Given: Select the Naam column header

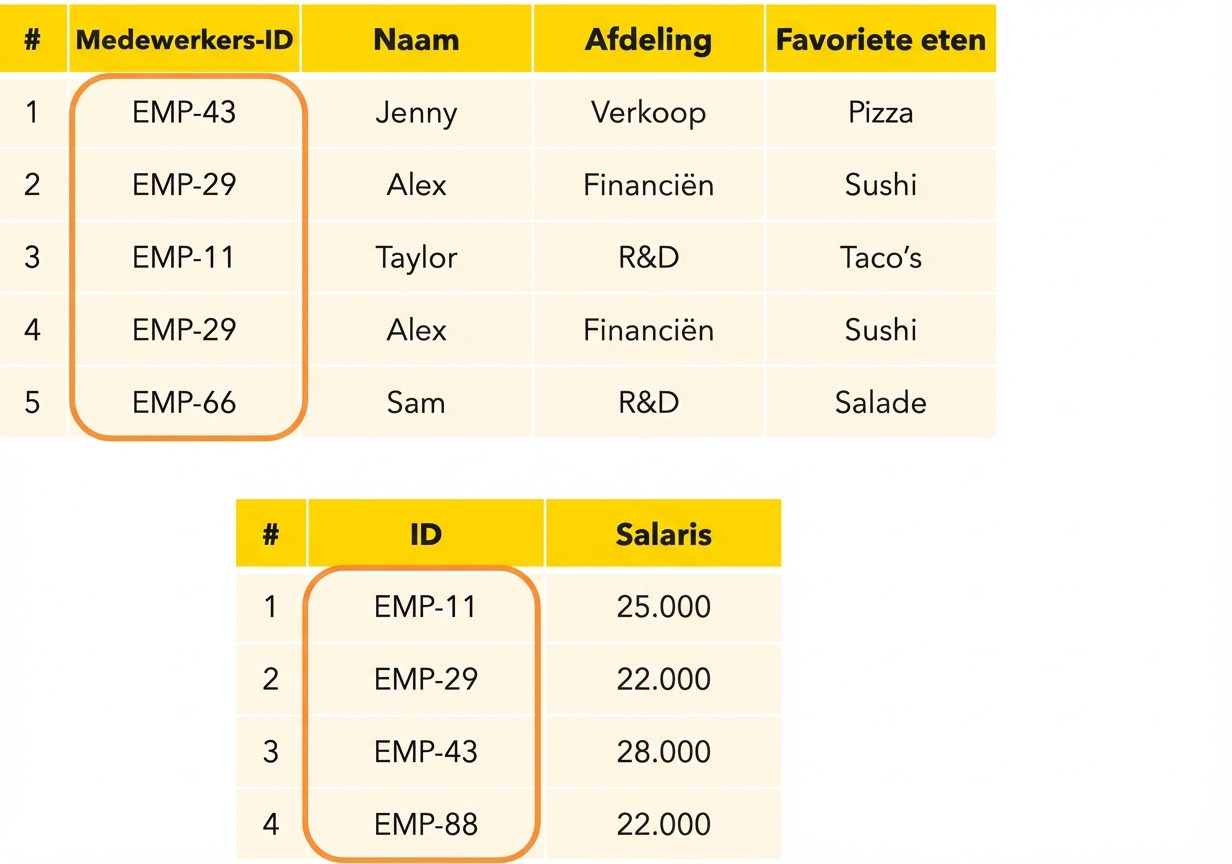Looking at the screenshot, I should 416,40.
